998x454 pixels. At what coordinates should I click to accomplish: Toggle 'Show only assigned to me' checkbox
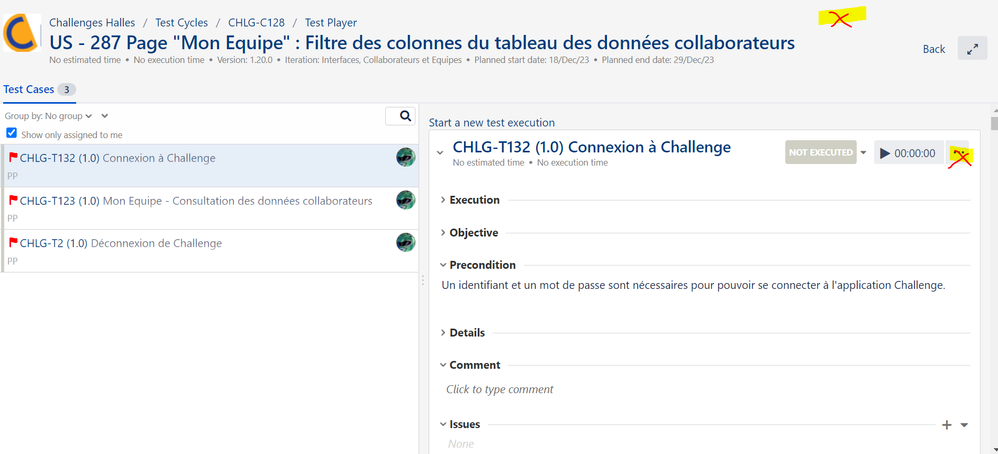click(x=12, y=133)
